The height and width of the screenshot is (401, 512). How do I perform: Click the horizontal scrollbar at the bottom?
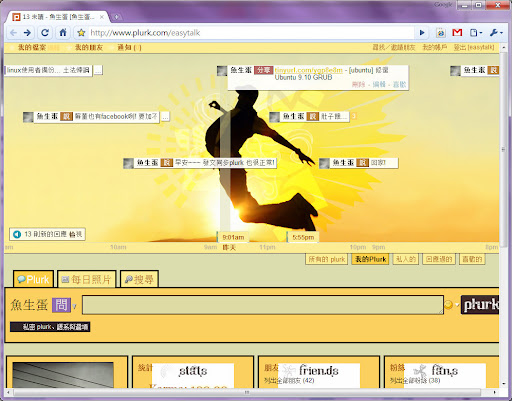point(247,392)
